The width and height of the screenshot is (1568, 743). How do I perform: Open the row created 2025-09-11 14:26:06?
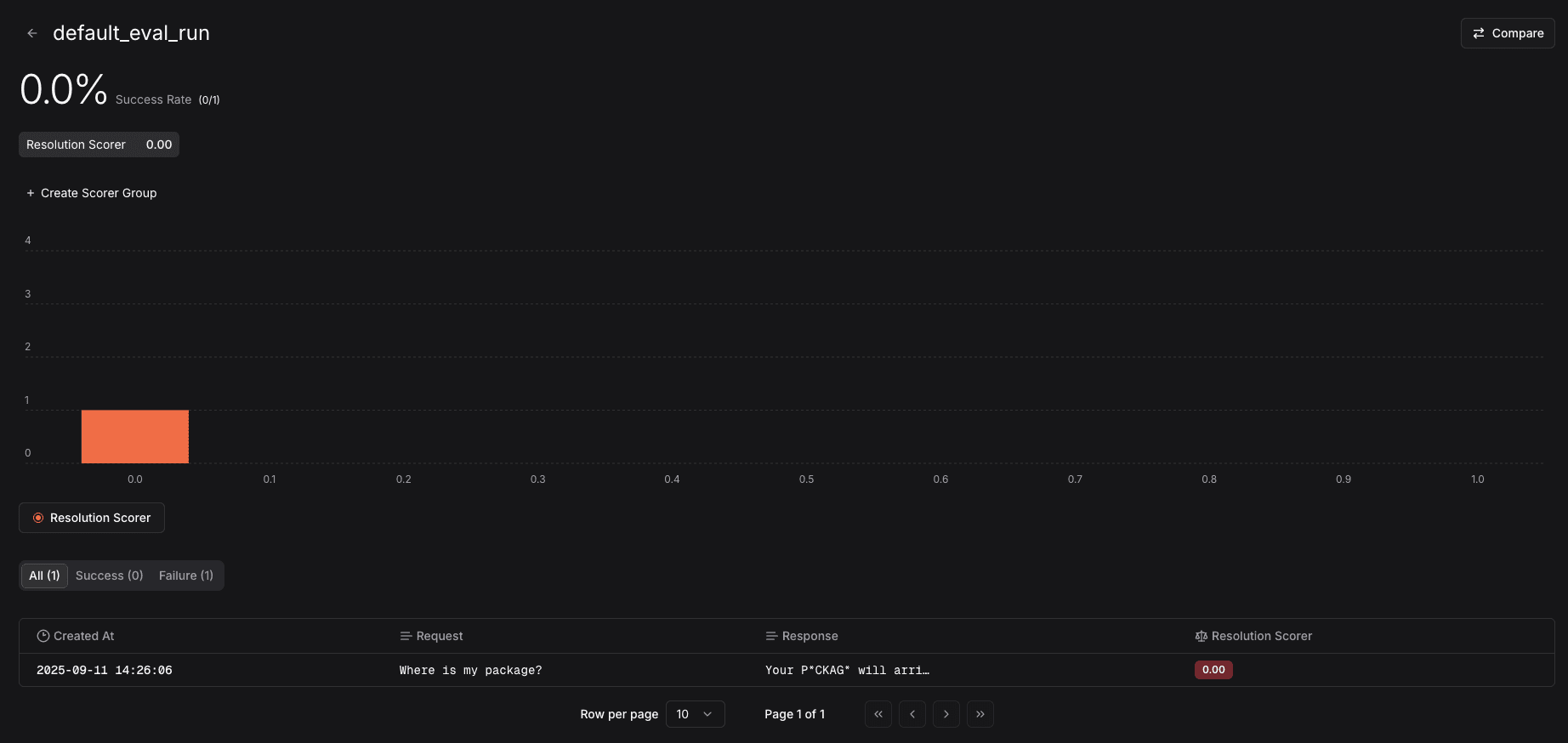coord(105,670)
